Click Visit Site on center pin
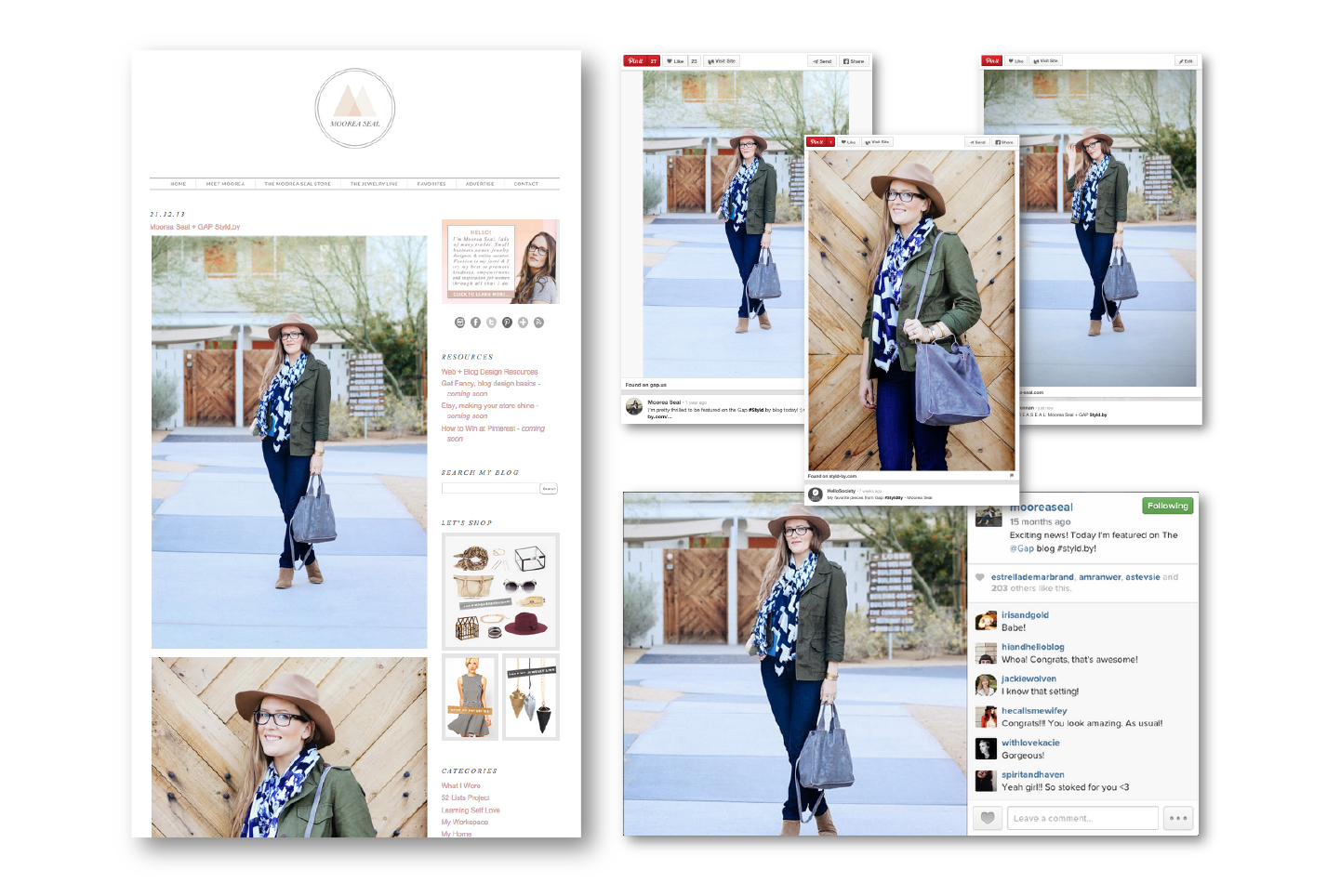 click(x=877, y=142)
